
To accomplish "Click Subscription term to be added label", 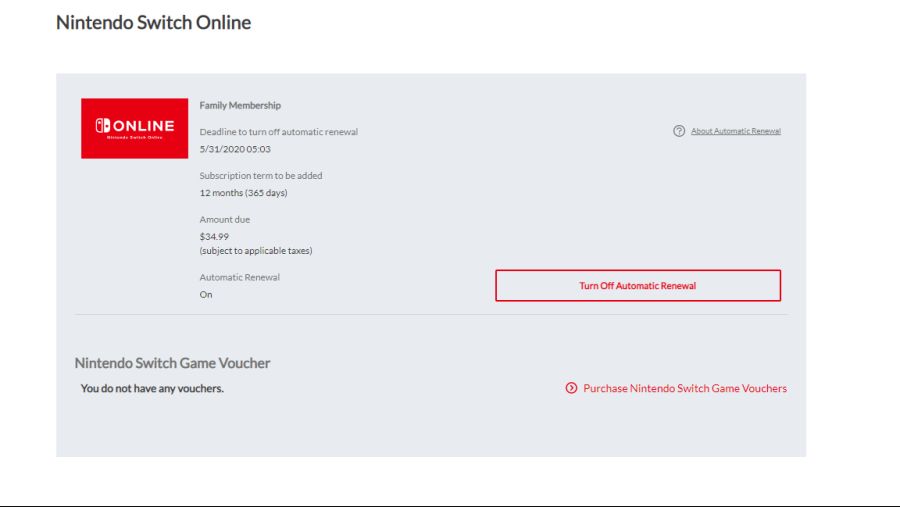I will tap(261, 176).
